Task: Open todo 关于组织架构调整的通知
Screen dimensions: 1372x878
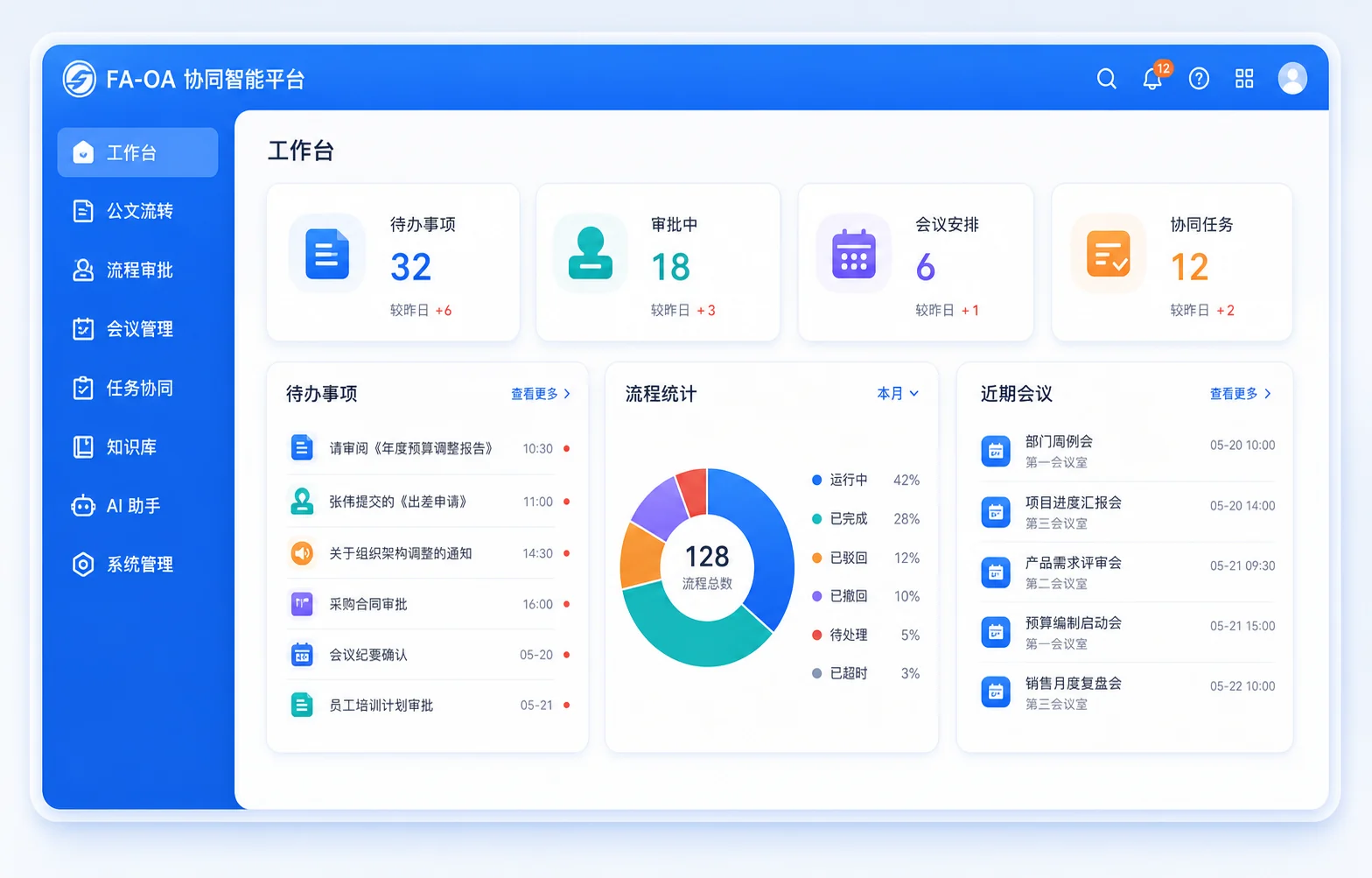Action: [428, 553]
